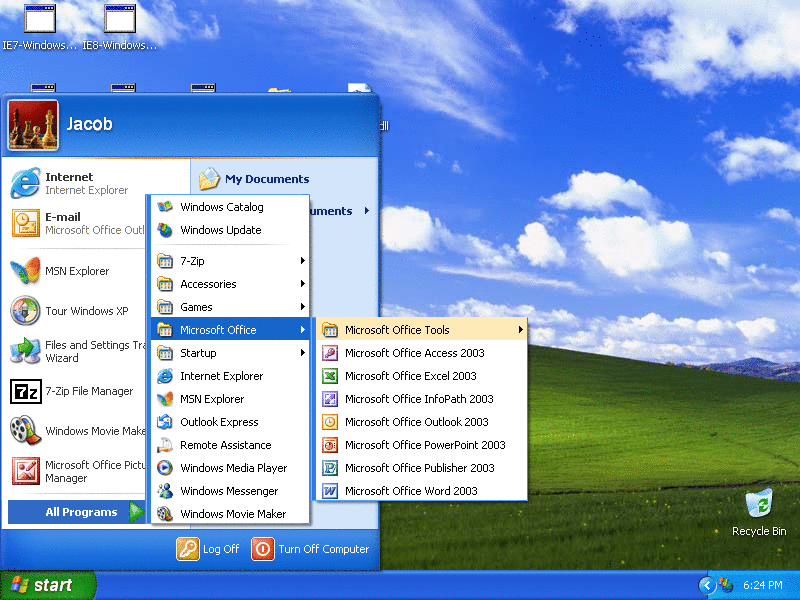Click the Windows Update globe icon
800x600 pixels.
pos(165,230)
